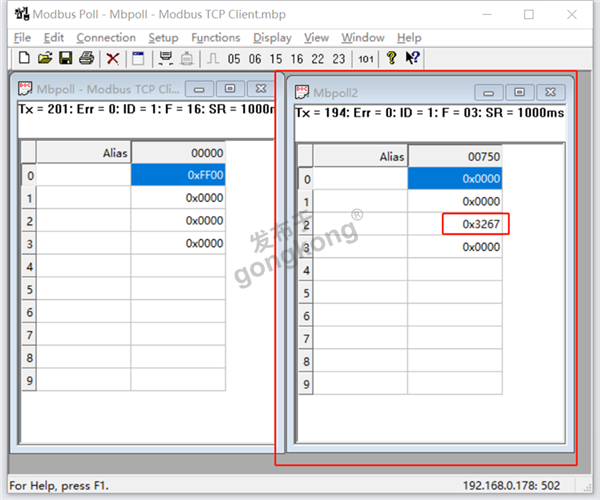
Task: Click the pulse waveform toolbar icon
Action: pyautogui.click(x=213, y=59)
